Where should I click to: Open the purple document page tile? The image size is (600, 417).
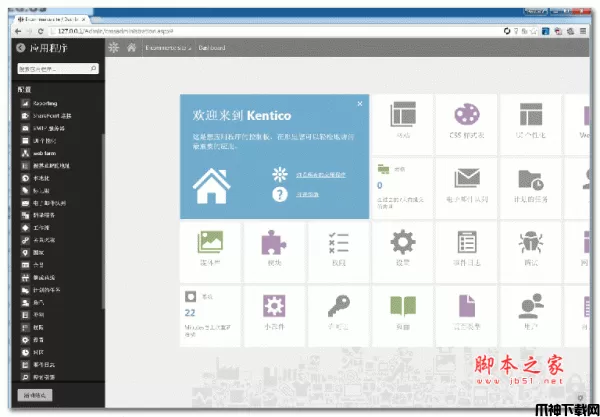466,316
